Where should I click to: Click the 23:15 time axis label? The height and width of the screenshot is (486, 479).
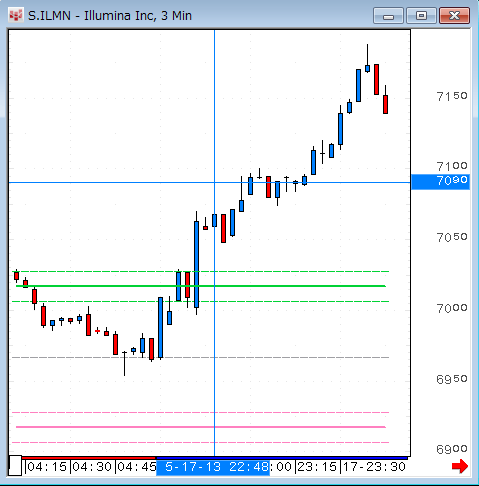317,467
